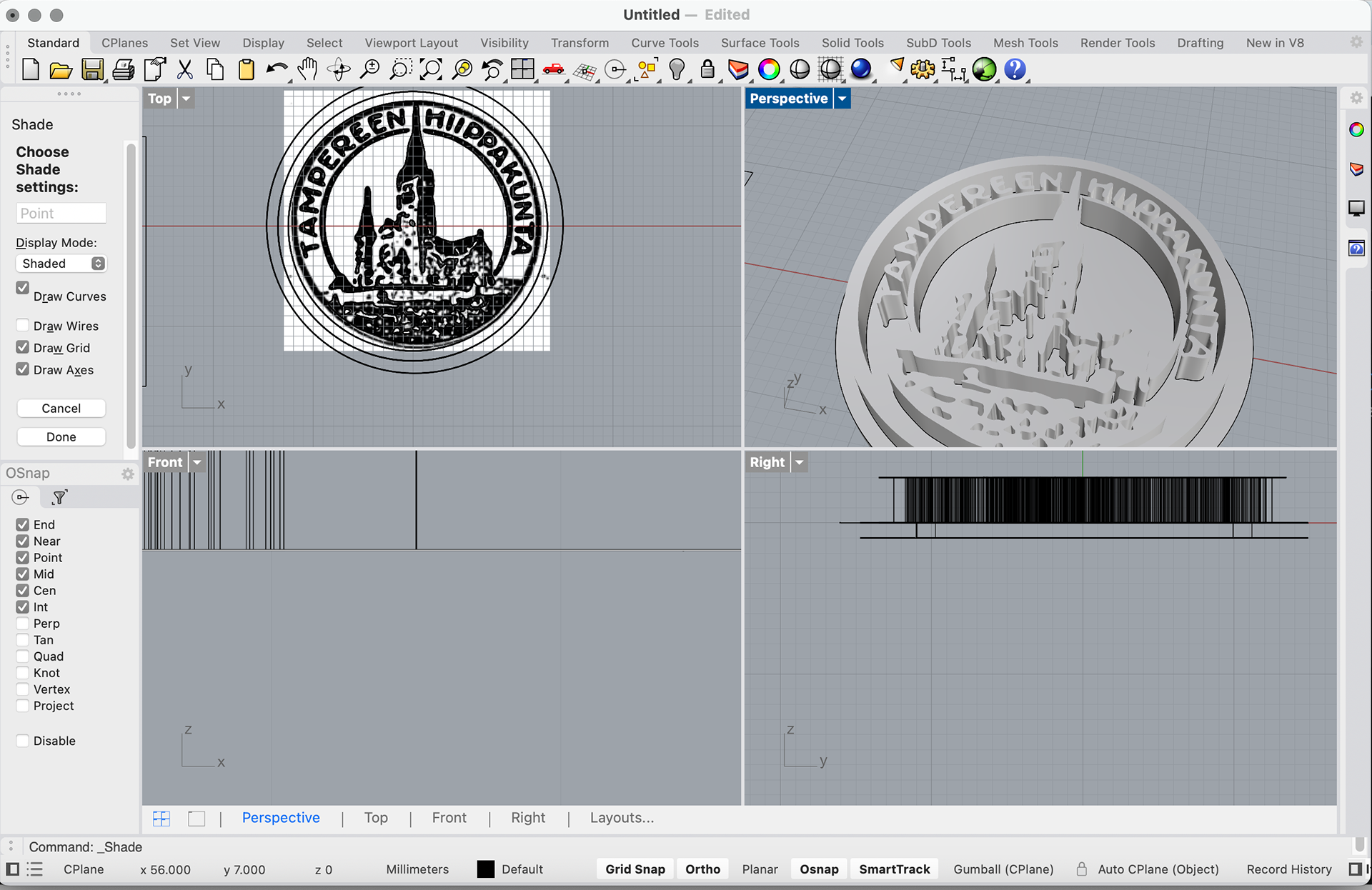Save the model with the floppy disk icon
The width and height of the screenshot is (1372, 890).
coord(92,69)
